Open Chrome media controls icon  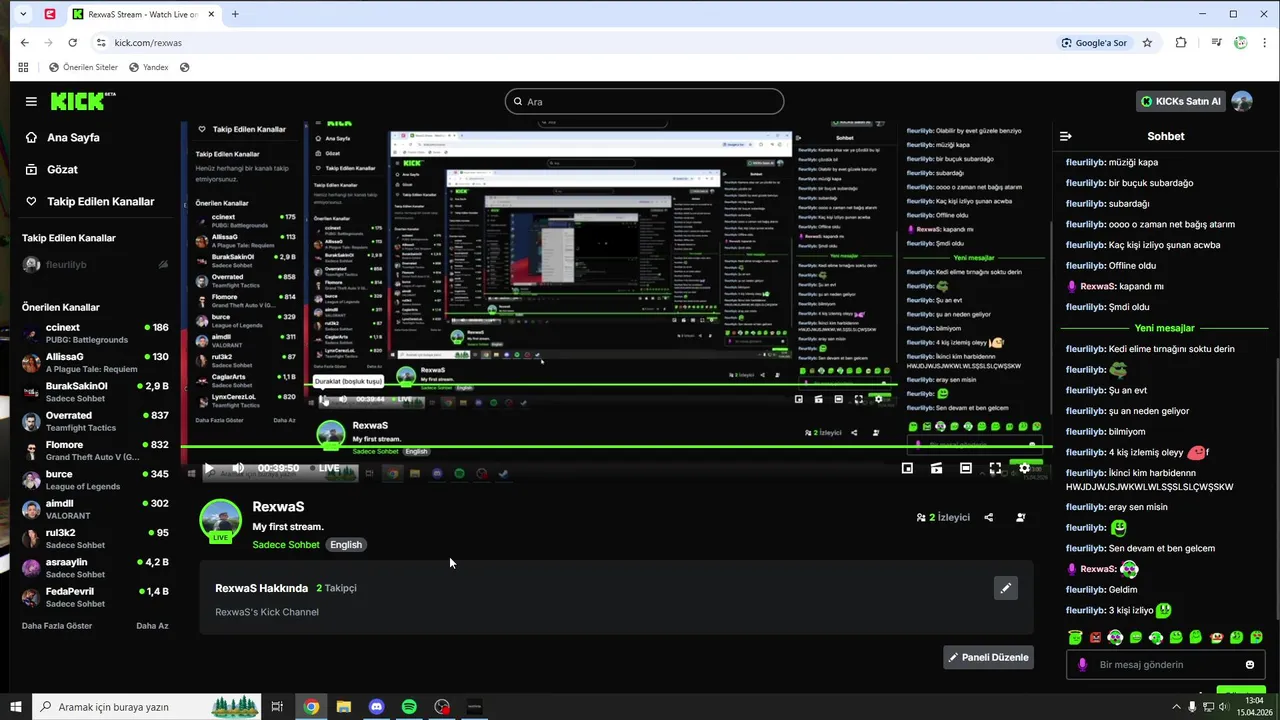[x=1216, y=43]
